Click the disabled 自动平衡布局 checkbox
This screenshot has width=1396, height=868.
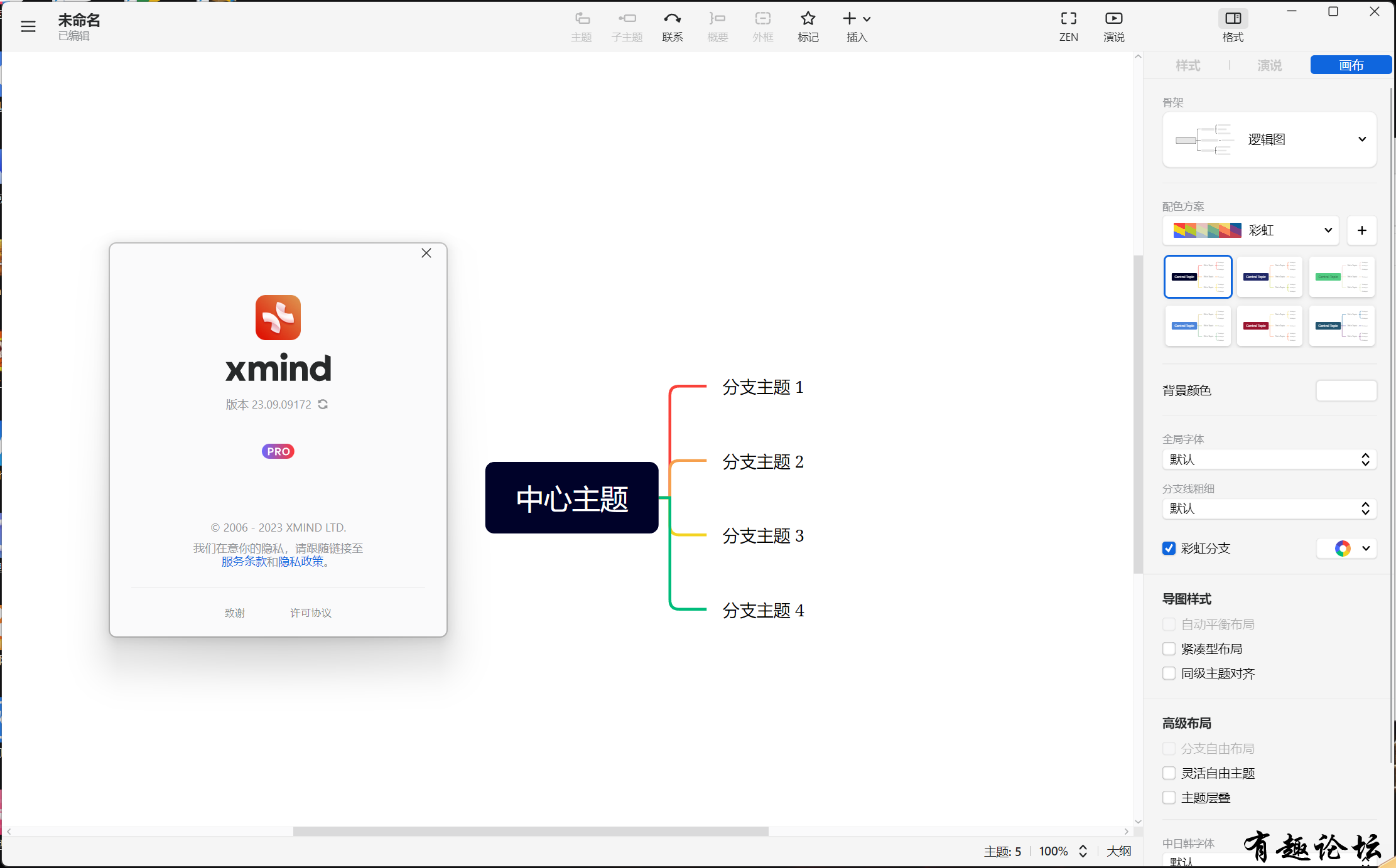click(1169, 624)
